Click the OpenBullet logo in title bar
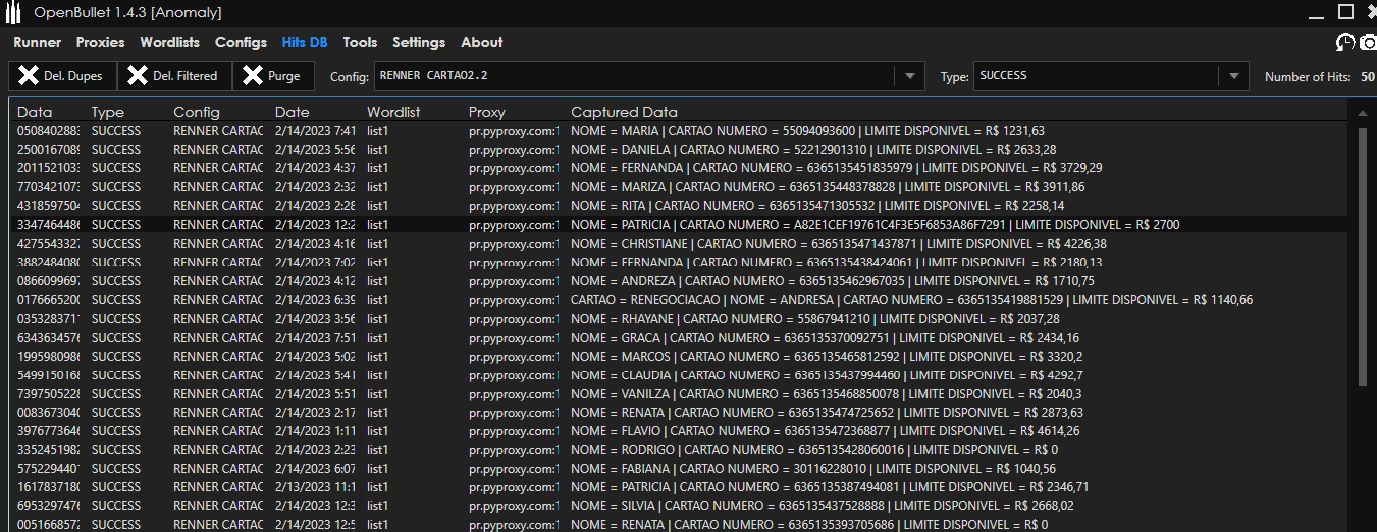Image resolution: width=1377 pixels, height=532 pixels. [x=14, y=13]
